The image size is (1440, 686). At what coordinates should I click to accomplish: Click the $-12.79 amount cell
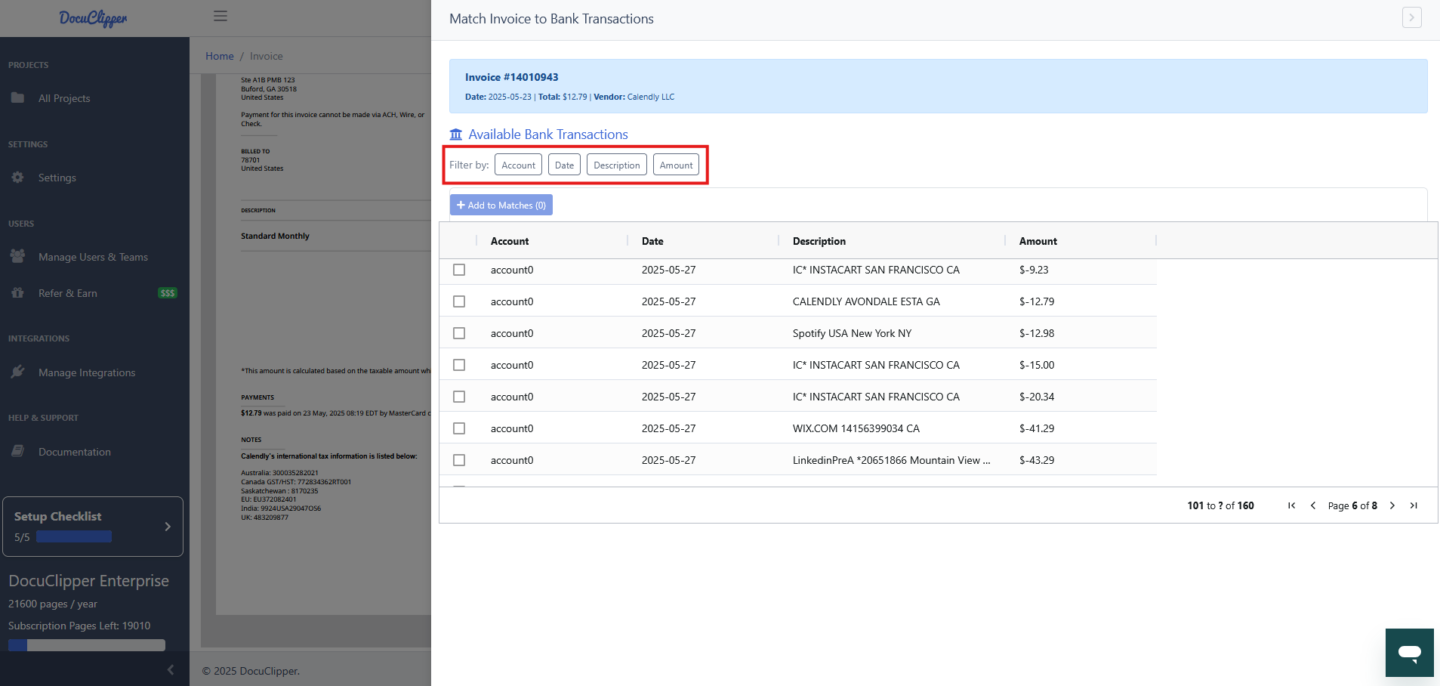coord(1037,301)
